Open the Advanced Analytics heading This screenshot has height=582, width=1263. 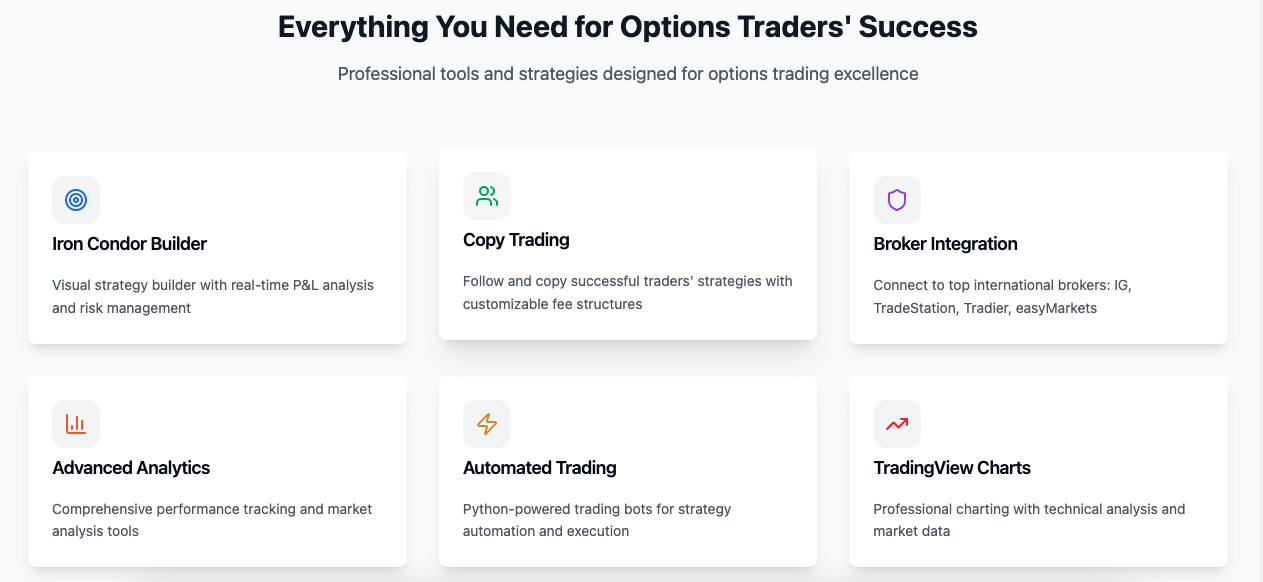point(131,468)
